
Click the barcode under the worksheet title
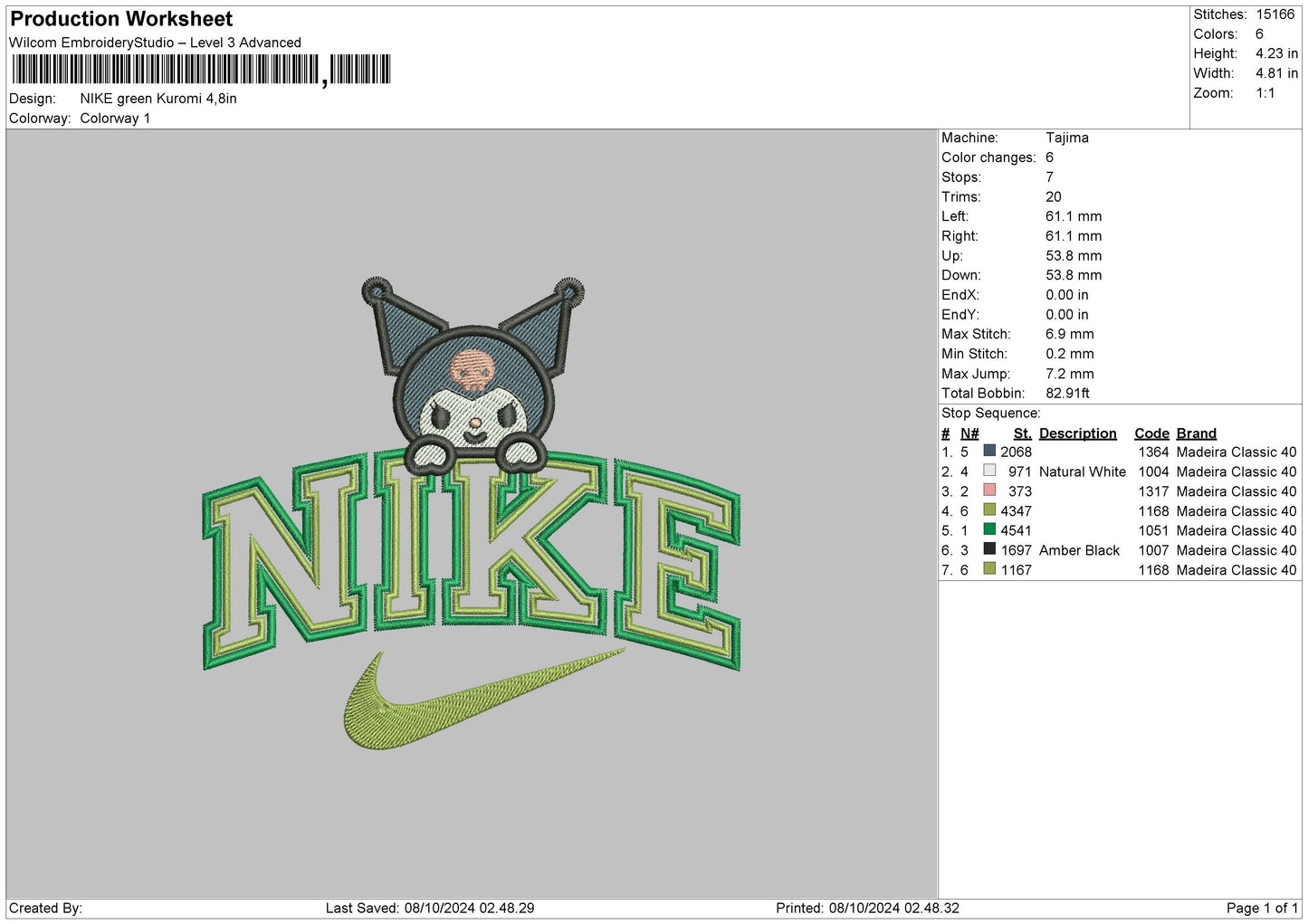click(201, 70)
